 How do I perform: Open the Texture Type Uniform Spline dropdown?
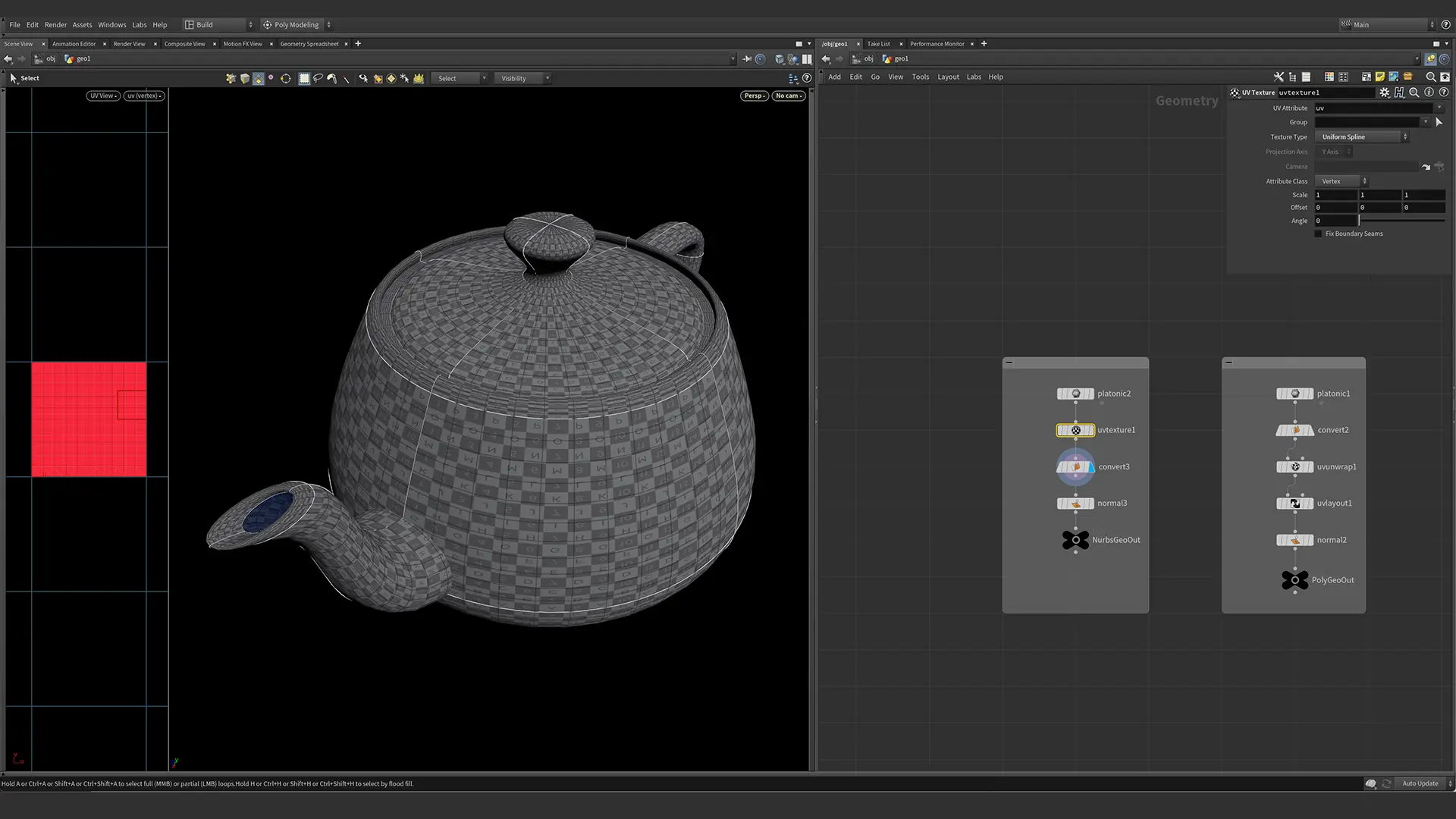click(1362, 136)
